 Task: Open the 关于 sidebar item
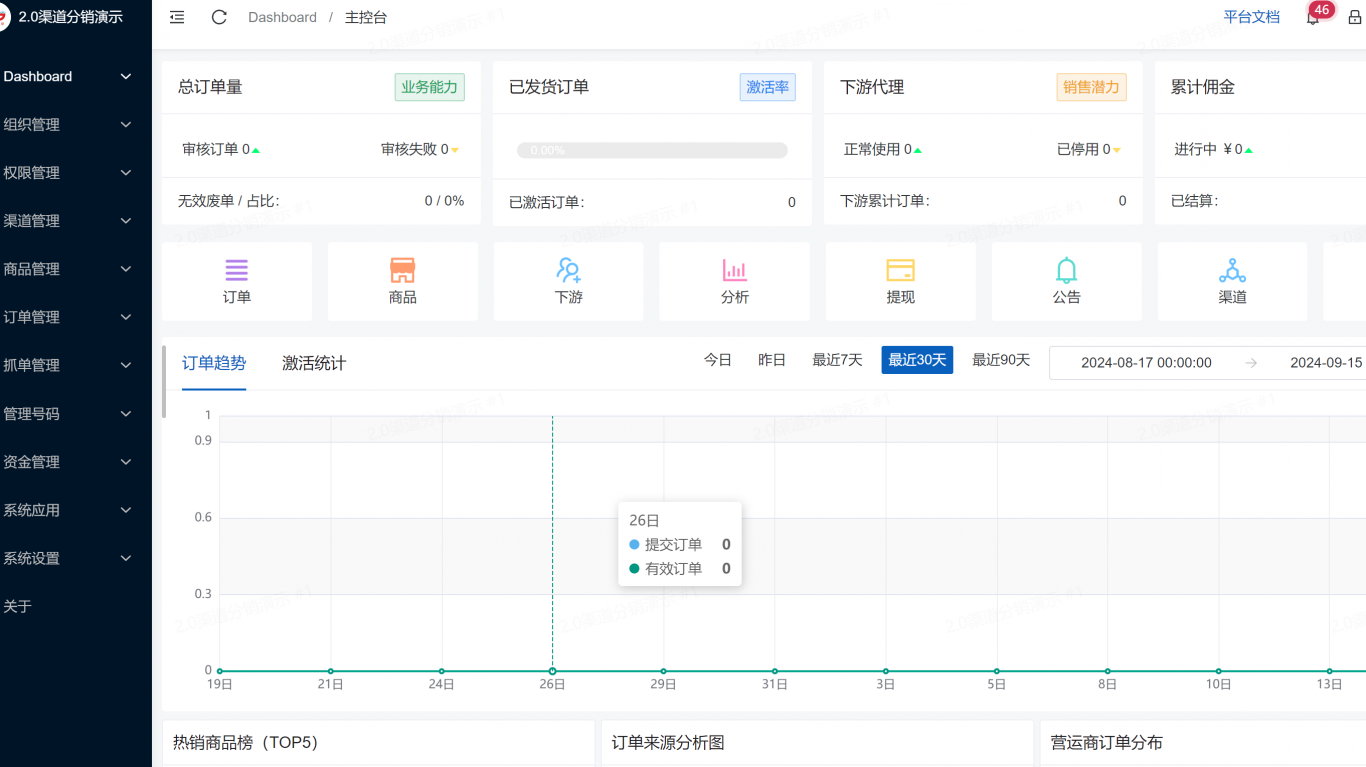click(x=76, y=606)
